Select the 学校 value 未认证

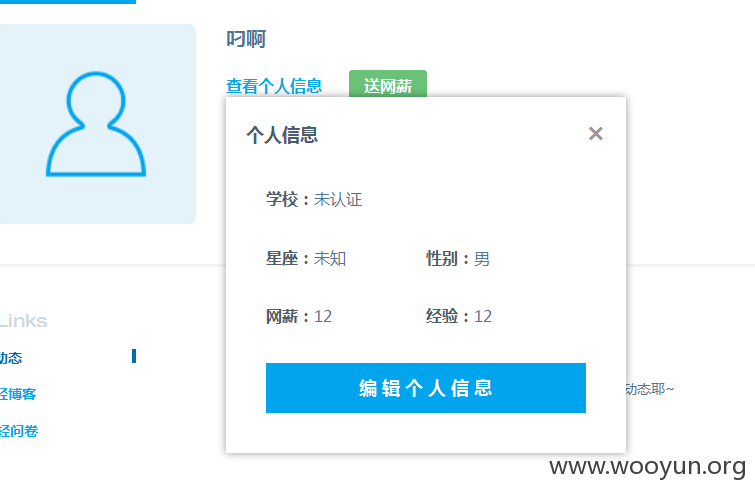click(x=338, y=199)
